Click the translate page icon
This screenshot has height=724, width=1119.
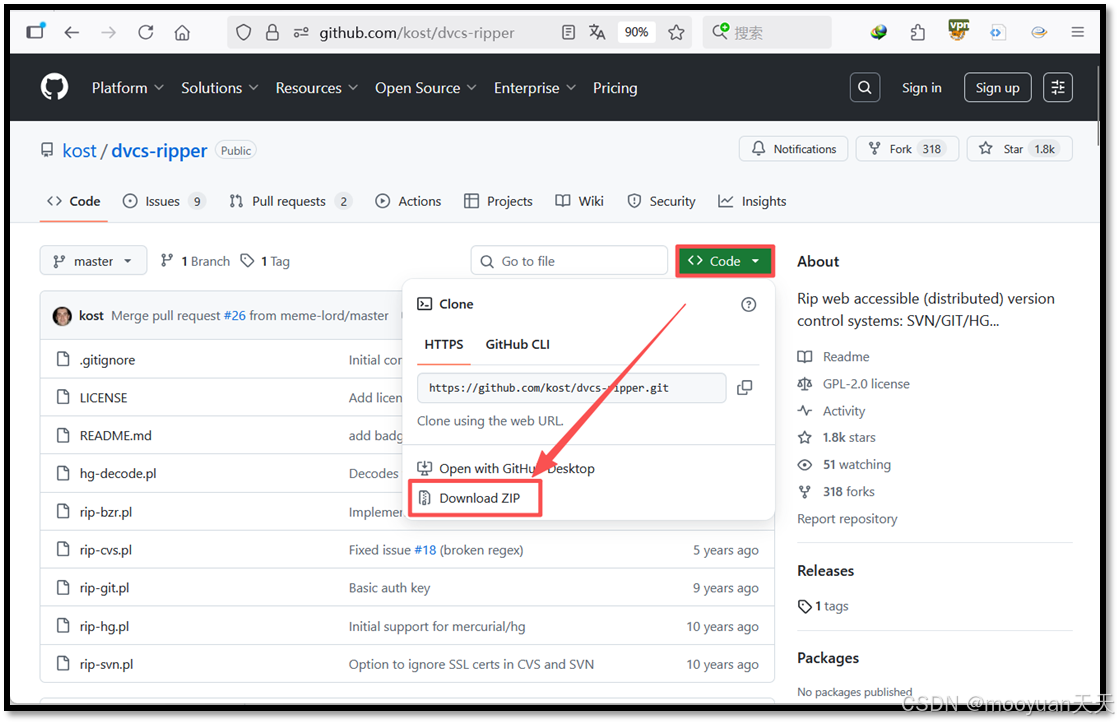click(x=597, y=32)
